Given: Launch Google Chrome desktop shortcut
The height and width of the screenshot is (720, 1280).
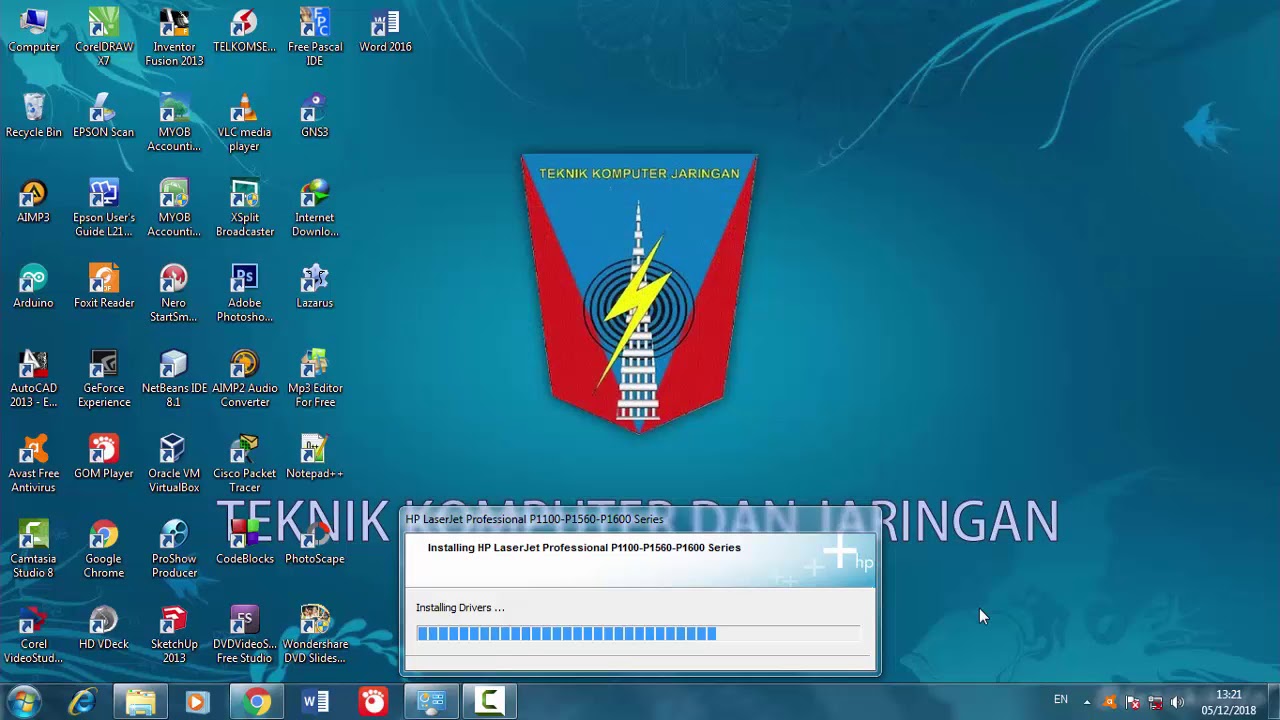Looking at the screenshot, I should click(104, 549).
